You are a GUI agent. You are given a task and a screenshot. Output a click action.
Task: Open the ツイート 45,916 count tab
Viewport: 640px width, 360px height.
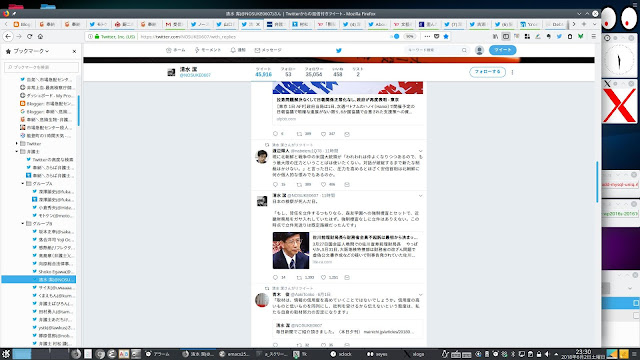[263, 72]
